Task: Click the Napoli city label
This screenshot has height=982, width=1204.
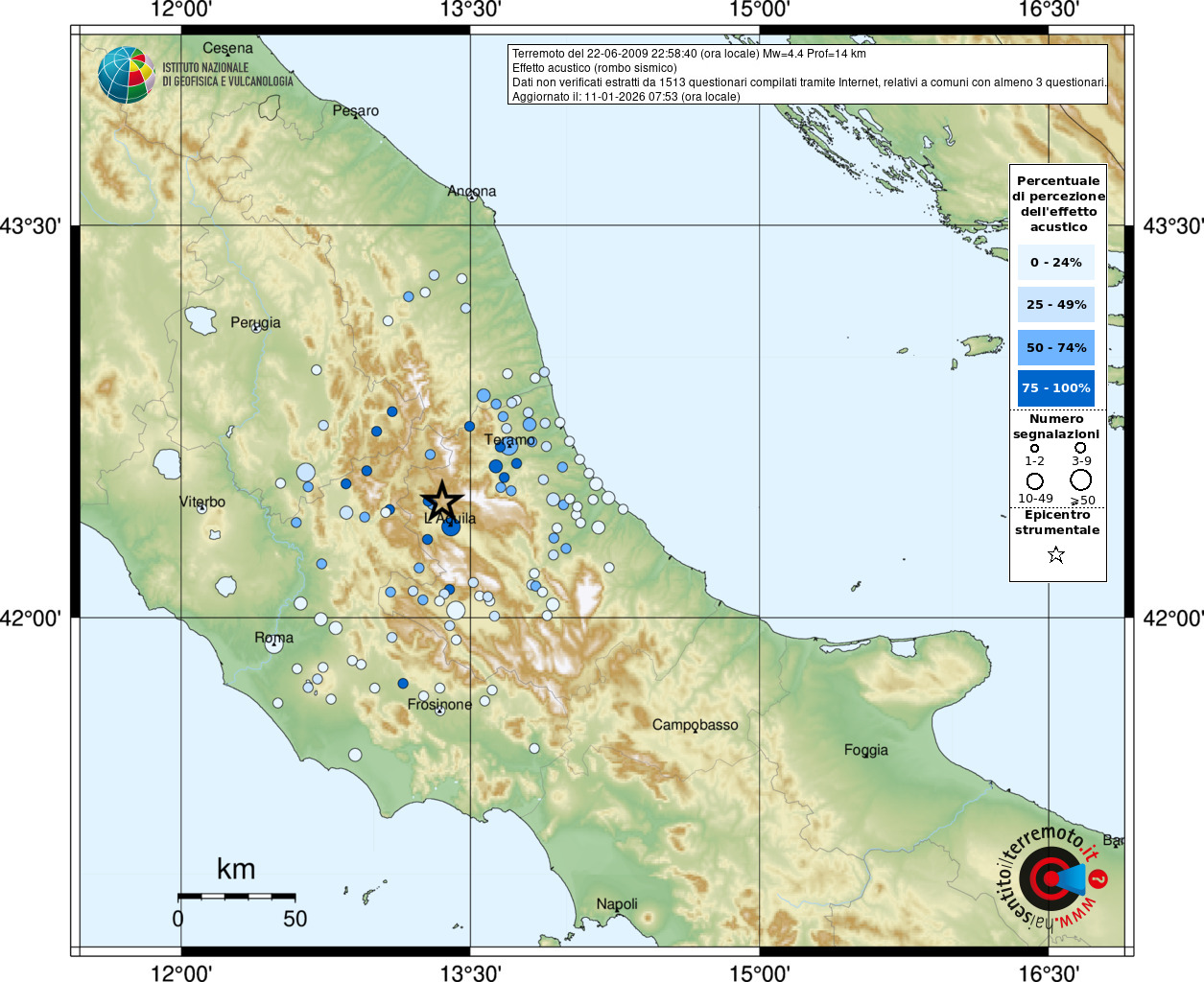Action: (x=617, y=903)
